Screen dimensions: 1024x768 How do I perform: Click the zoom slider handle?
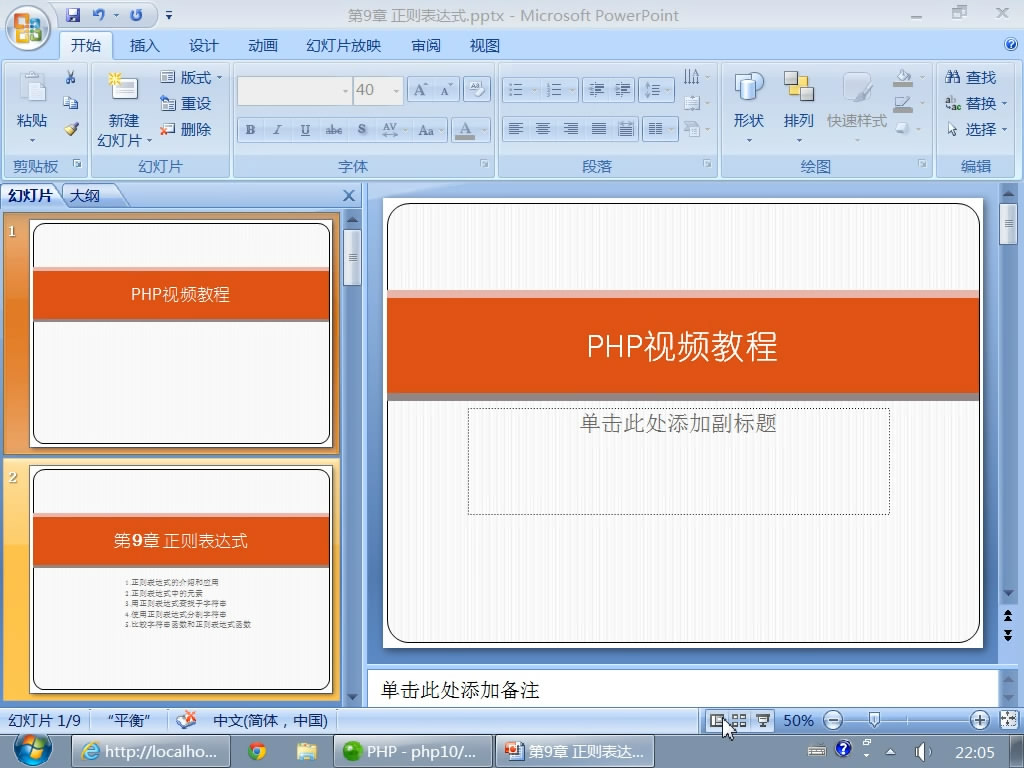pyautogui.click(x=874, y=720)
